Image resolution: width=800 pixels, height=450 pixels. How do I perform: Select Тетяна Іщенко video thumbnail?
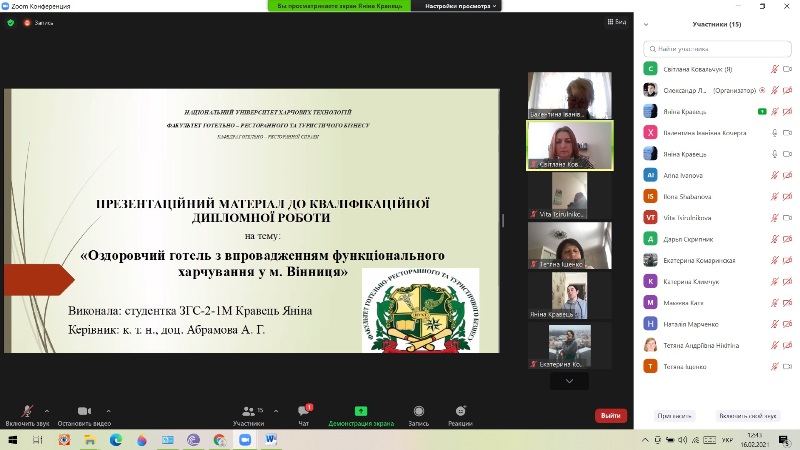coord(569,245)
